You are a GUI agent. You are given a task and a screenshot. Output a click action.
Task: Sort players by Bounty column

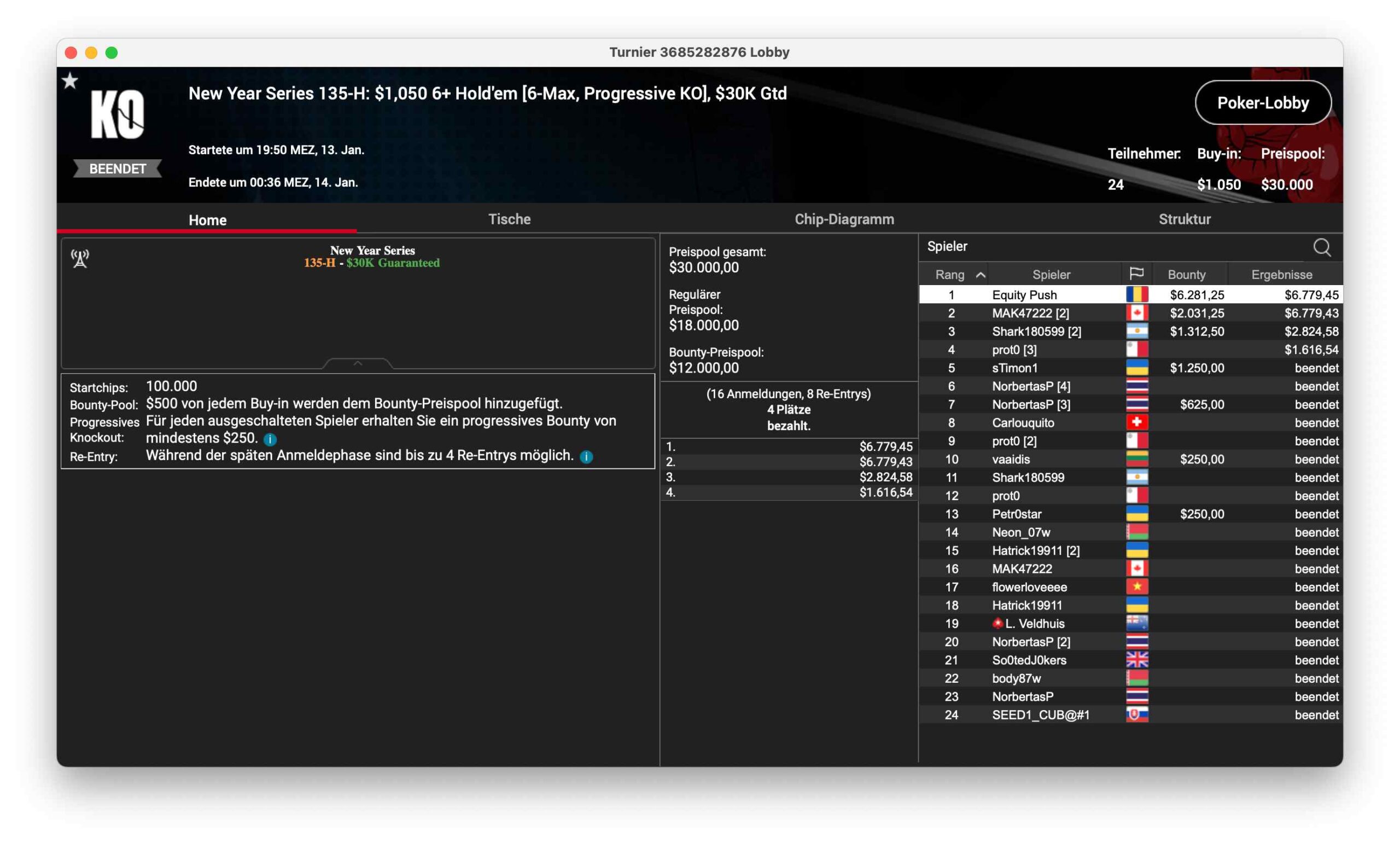tap(1186, 275)
